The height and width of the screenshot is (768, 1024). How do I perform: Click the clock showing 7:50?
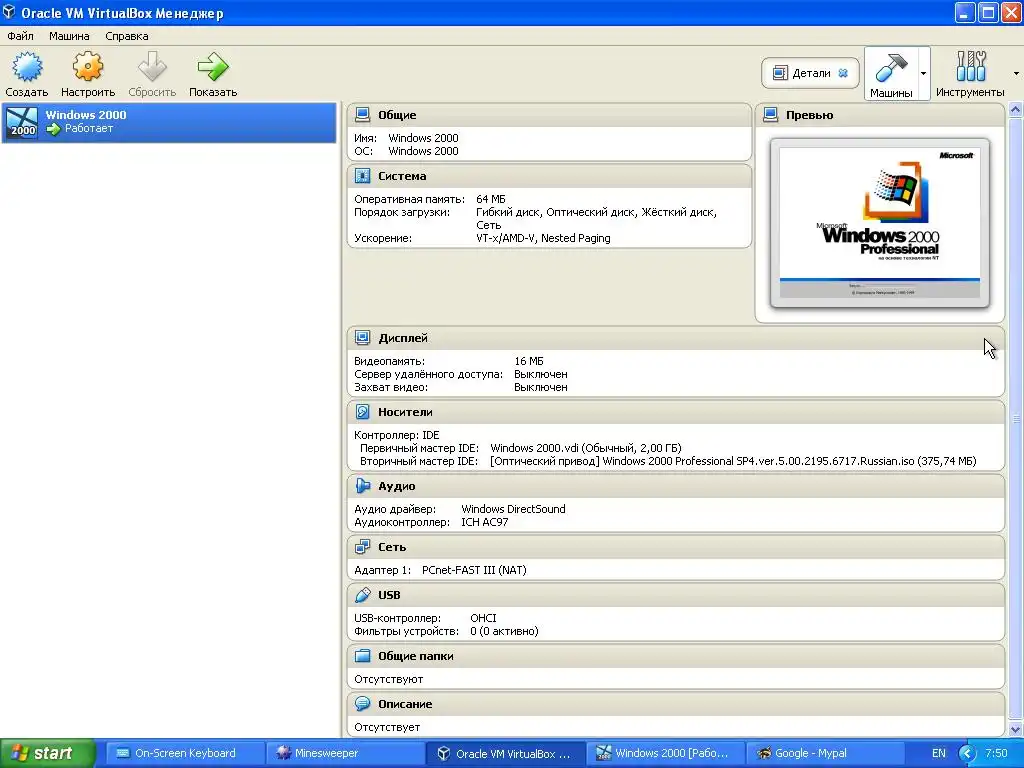point(996,753)
